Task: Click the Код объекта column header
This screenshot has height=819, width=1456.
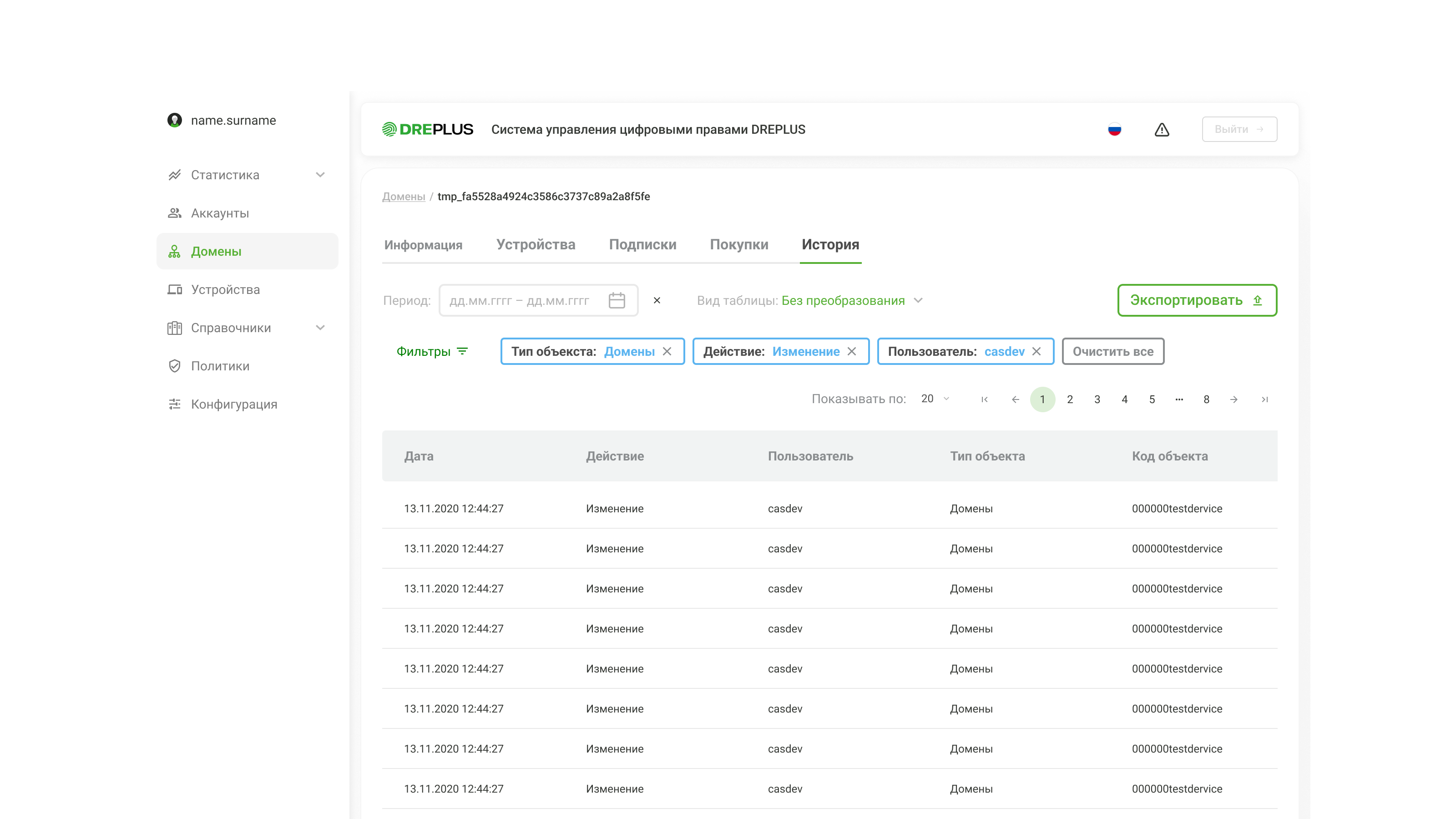Action: click(x=1170, y=456)
